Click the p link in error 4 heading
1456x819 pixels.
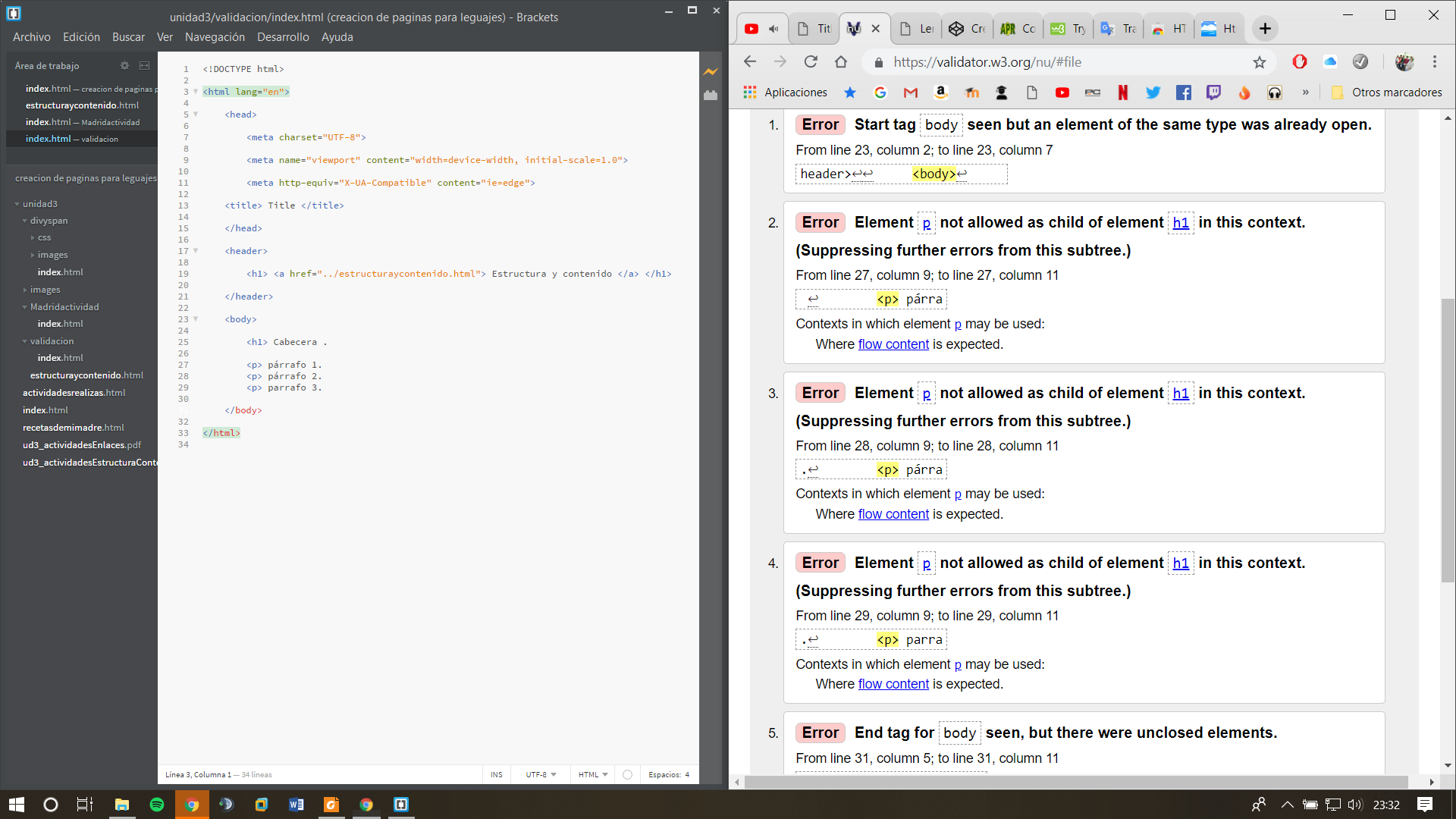tap(927, 563)
